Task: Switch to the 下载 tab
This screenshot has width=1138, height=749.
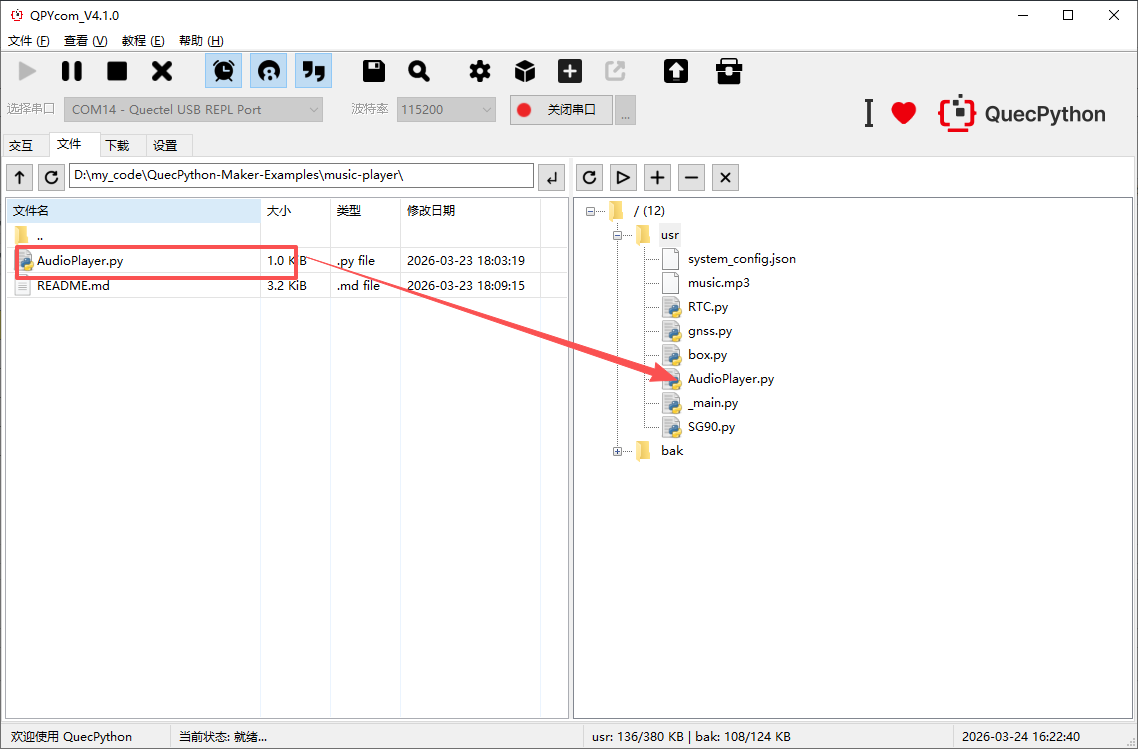Action: (x=117, y=145)
